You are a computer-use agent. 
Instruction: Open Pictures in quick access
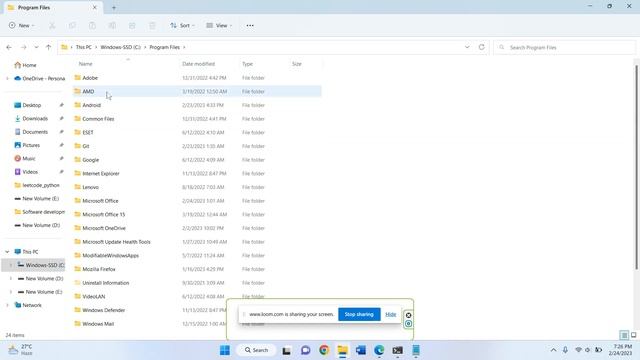(x=31, y=145)
